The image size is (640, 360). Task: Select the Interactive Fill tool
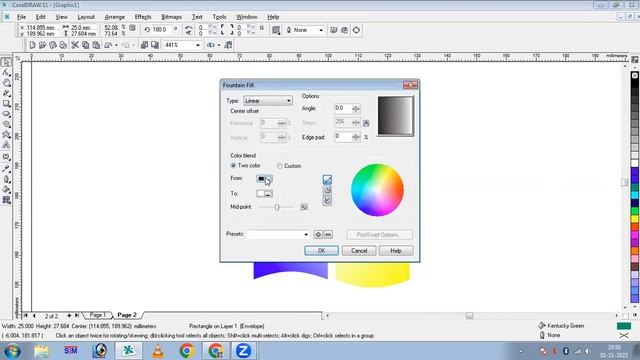click(x=6, y=200)
